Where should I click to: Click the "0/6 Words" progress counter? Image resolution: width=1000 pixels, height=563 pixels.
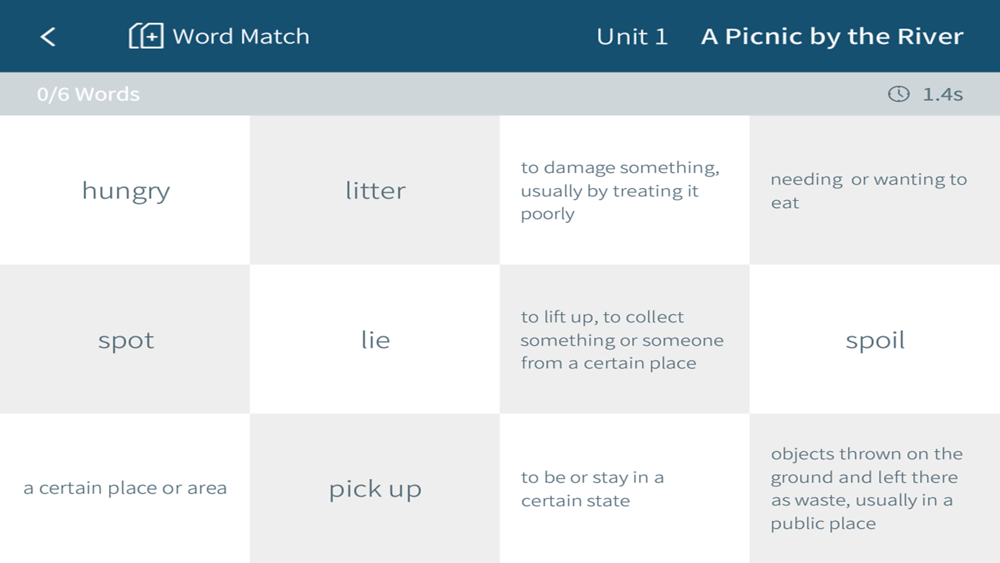click(x=88, y=94)
